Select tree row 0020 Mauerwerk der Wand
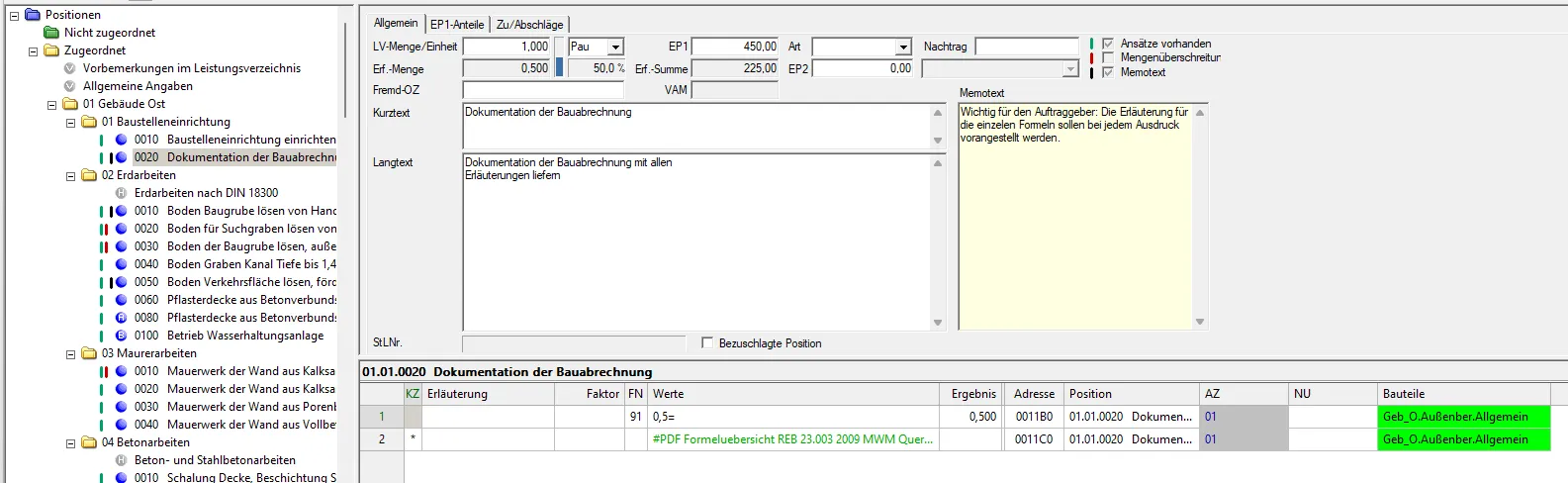1568x483 pixels. point(234,389)
